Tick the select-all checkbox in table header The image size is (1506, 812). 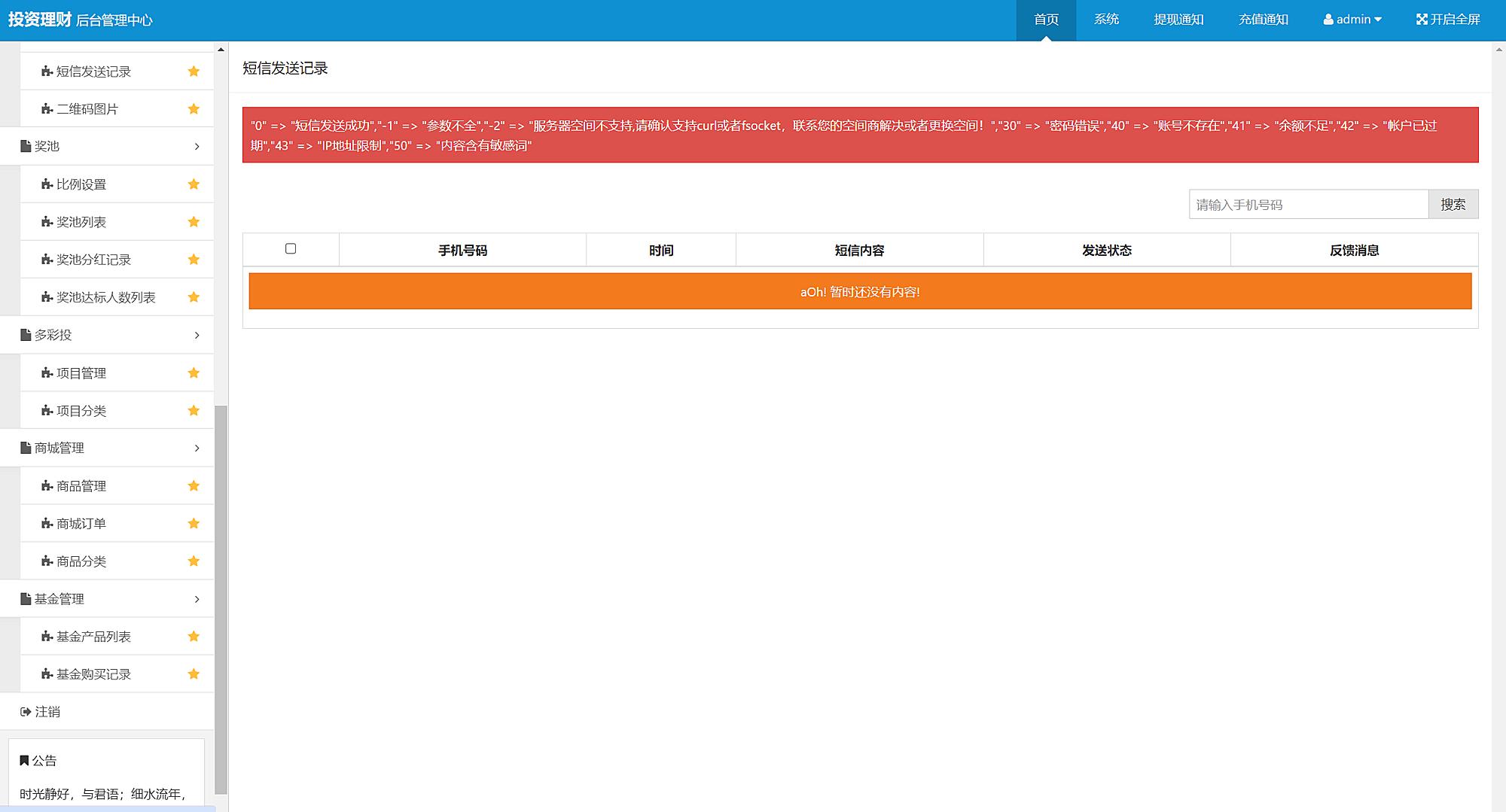[x=291, y=249]
